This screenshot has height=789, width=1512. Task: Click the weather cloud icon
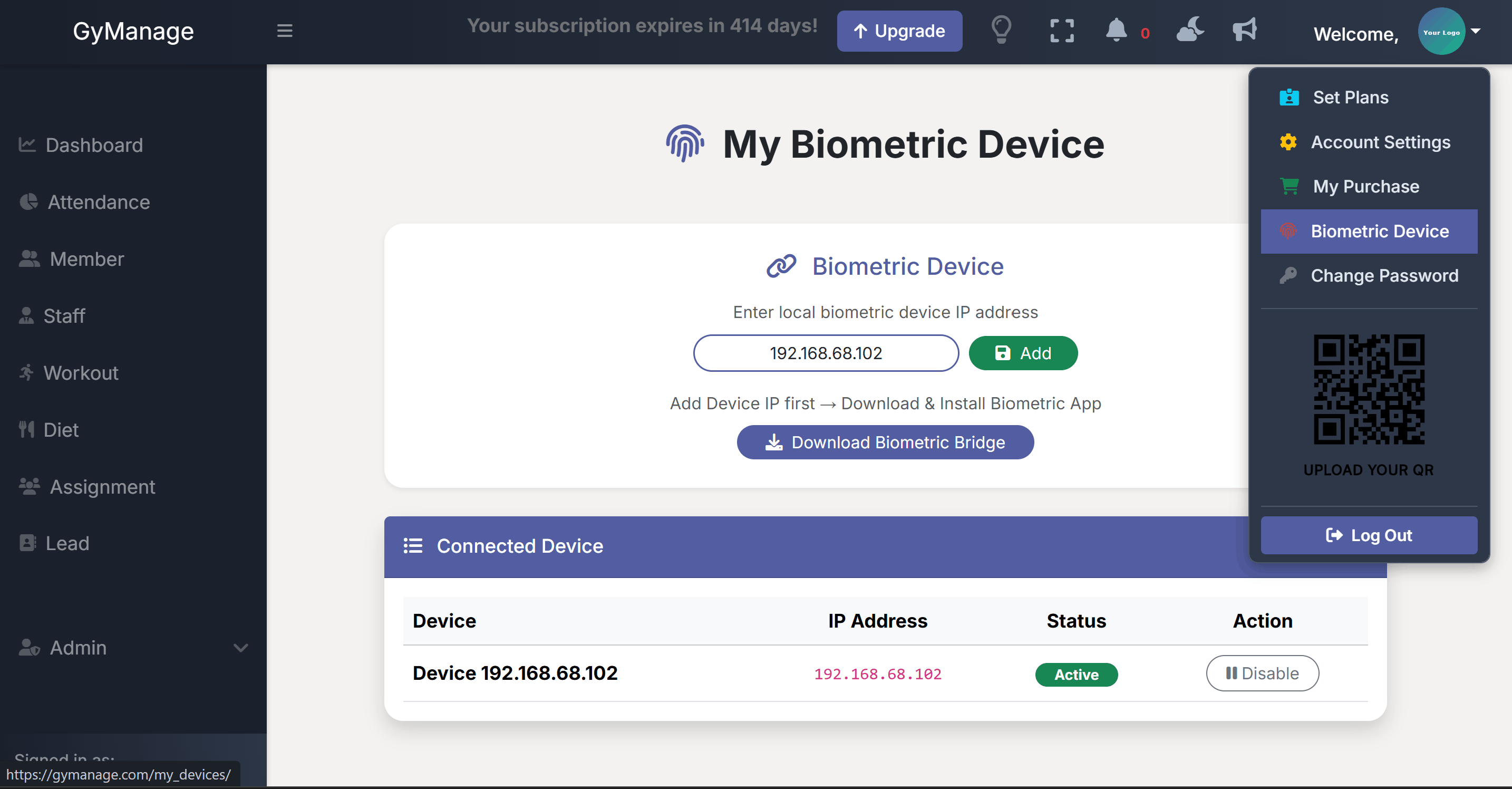tap(1190, 31)
